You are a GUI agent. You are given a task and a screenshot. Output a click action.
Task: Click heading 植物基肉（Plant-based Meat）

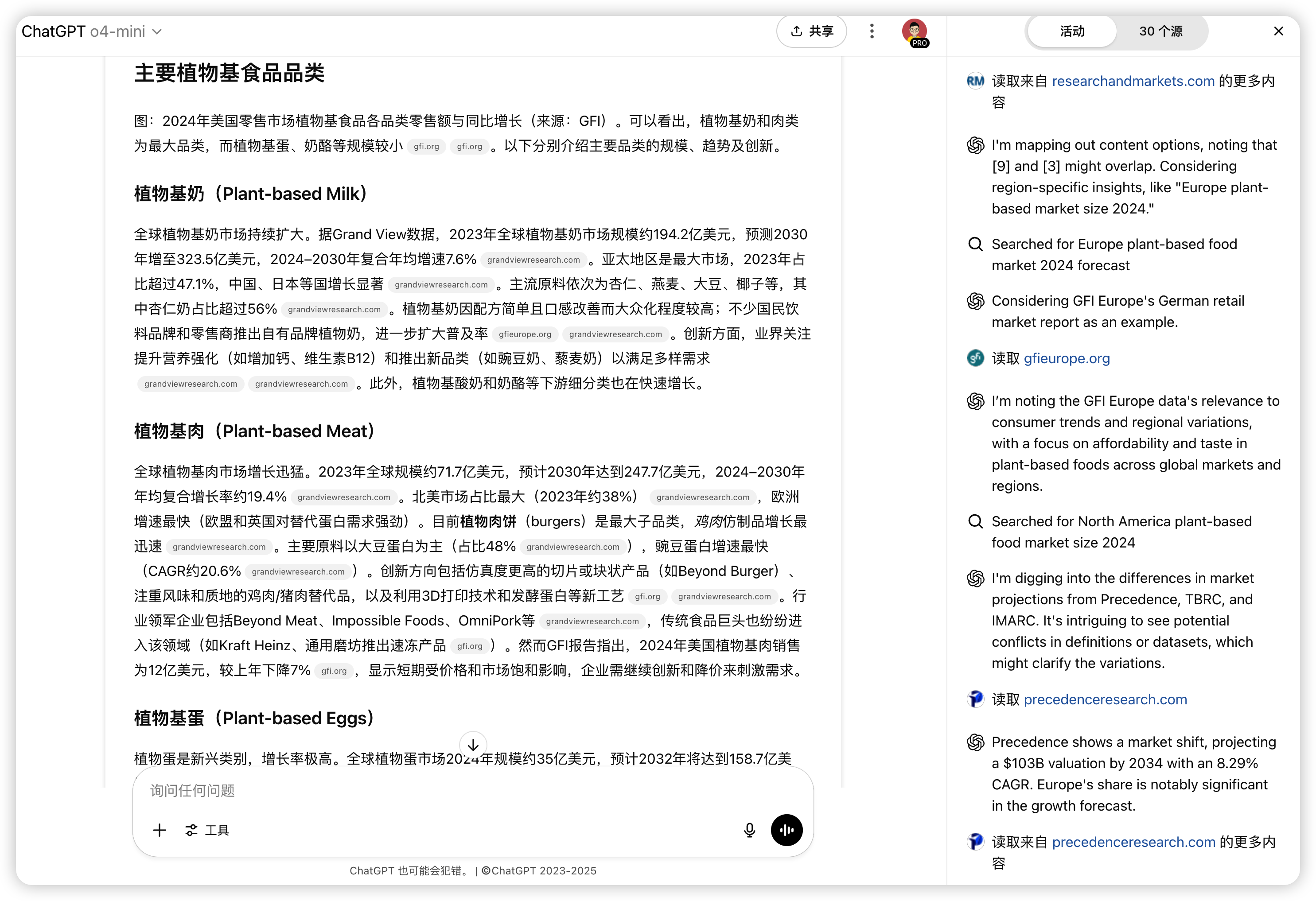[x=254, y=431]
